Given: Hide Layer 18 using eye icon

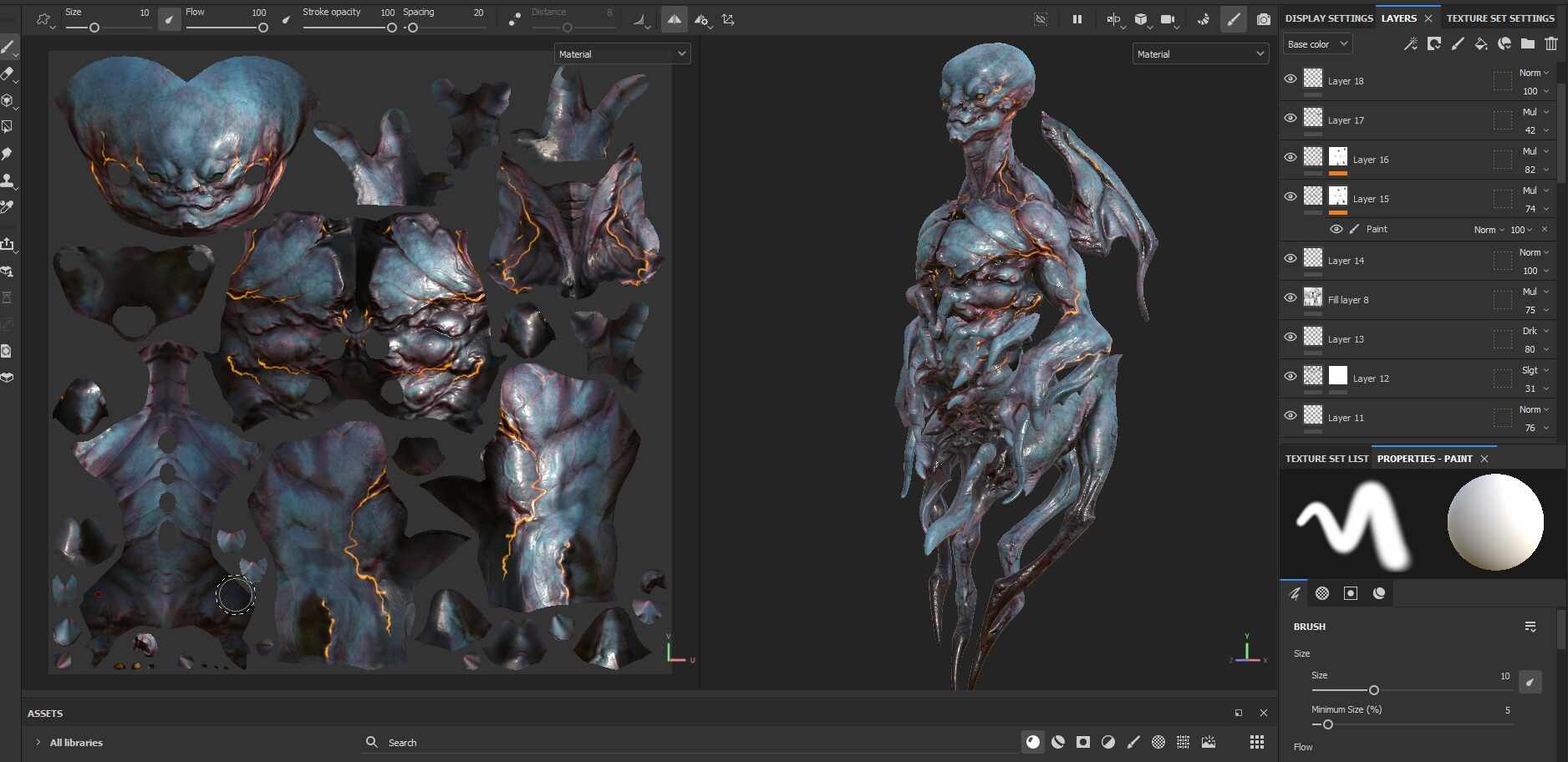Looking at the screenshot, I should [1291, 79].
